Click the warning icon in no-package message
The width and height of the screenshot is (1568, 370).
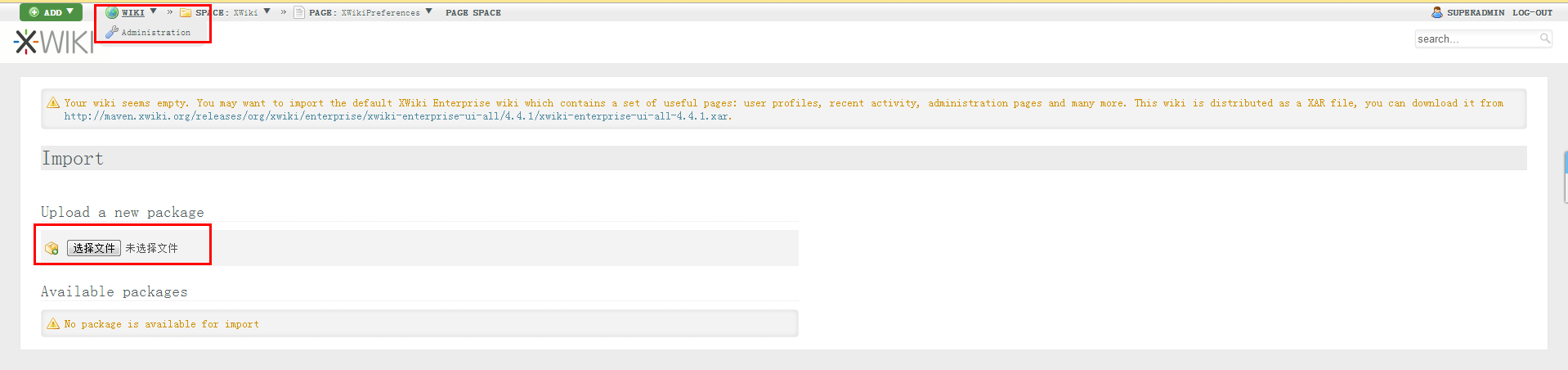[53, 323]
